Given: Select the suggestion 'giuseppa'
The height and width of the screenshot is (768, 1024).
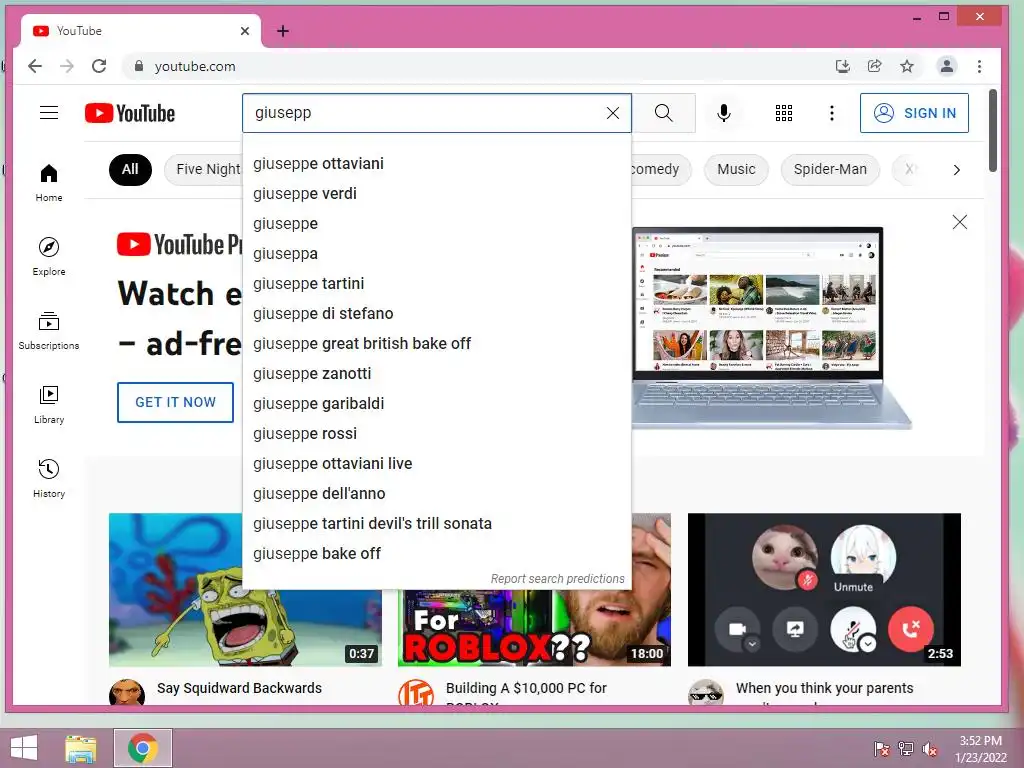Looking at the screenshot, I should click(x=436, y=253).
